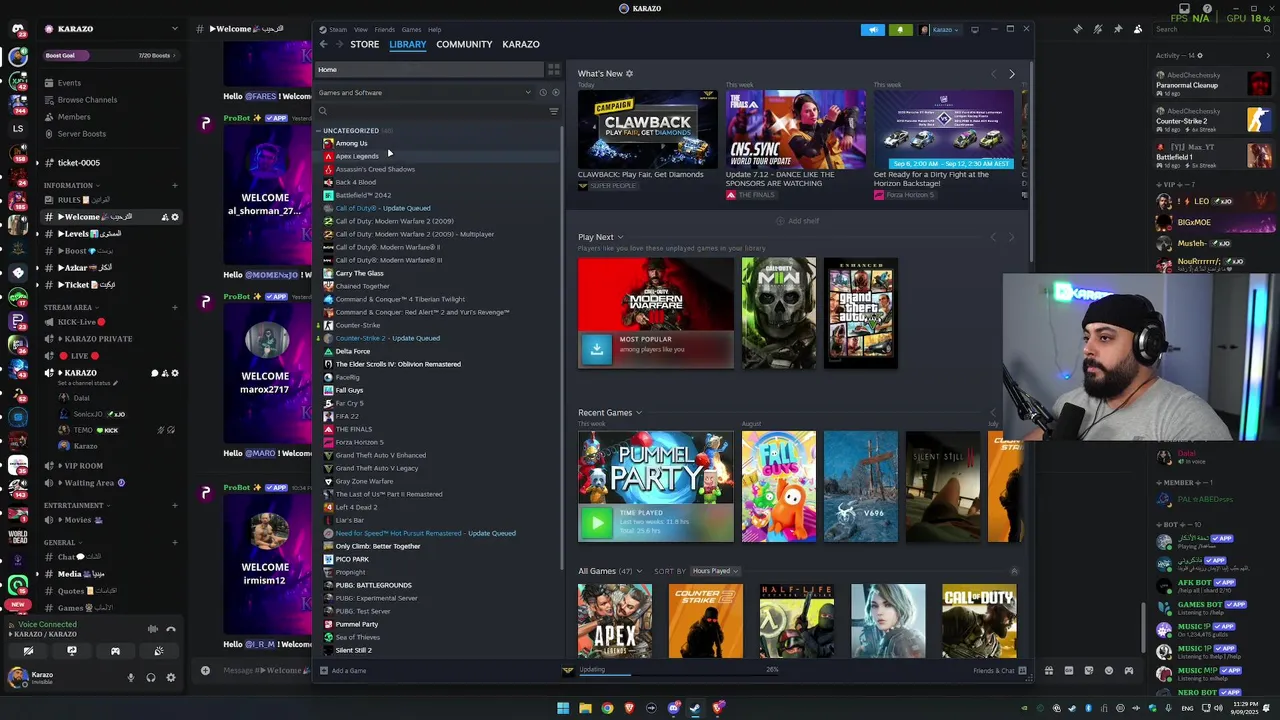Screen dimensions: 1280x720
Task: Open the KARAZO profile tab in Steam
Action: pos(521,44)
